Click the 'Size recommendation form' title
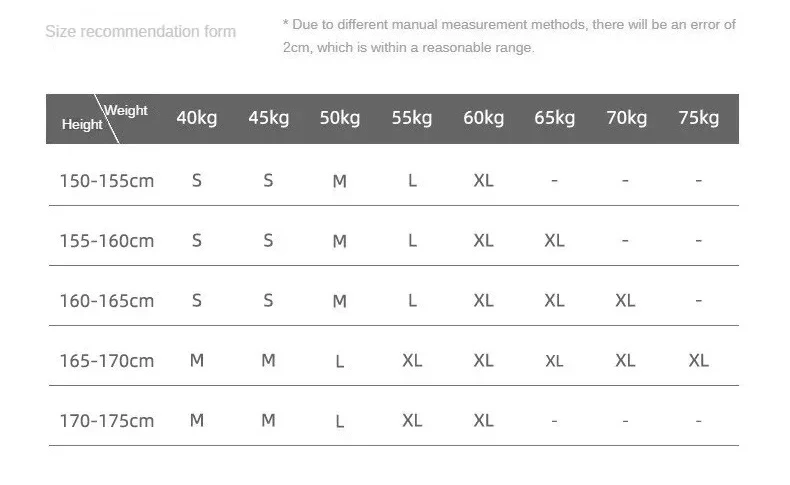The image size is (790, 485). pyautogui.click(x=141, y=32)
